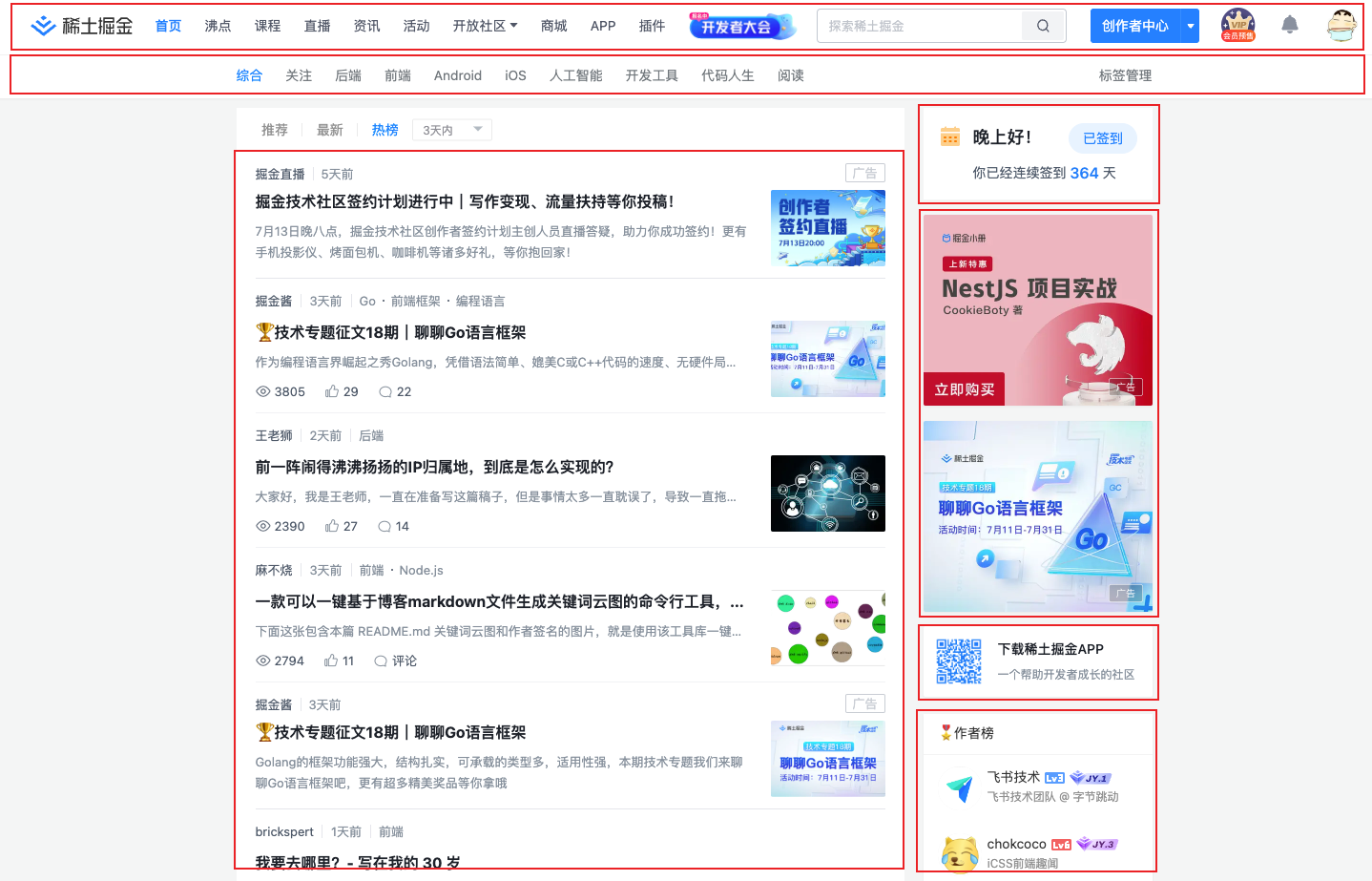Viewport: 1372px width, 881px height.
Task: Select the 热榜 sort tab
Action: click(x=385, y=130)
